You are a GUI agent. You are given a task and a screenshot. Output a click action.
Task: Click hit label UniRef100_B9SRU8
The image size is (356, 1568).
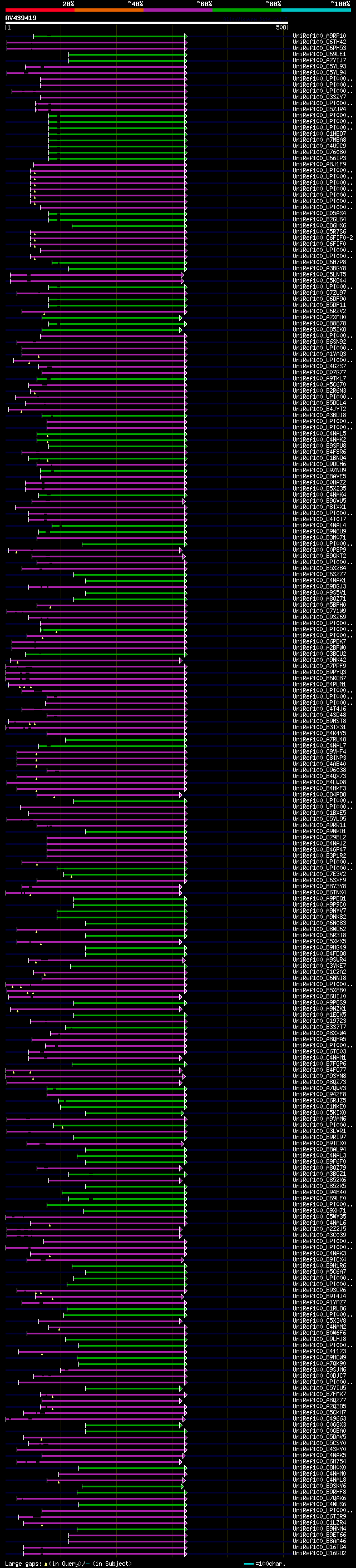[x=319, y=446]
